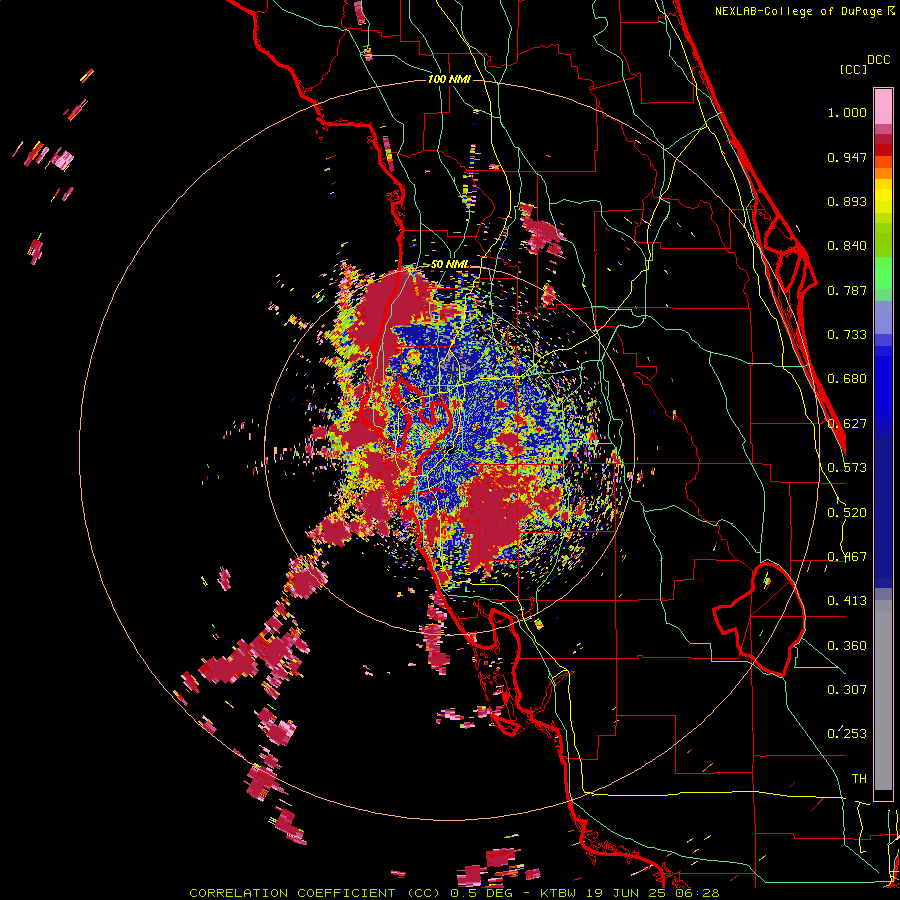
Task: Click the 0.413 color scale value
Action: 847,601
